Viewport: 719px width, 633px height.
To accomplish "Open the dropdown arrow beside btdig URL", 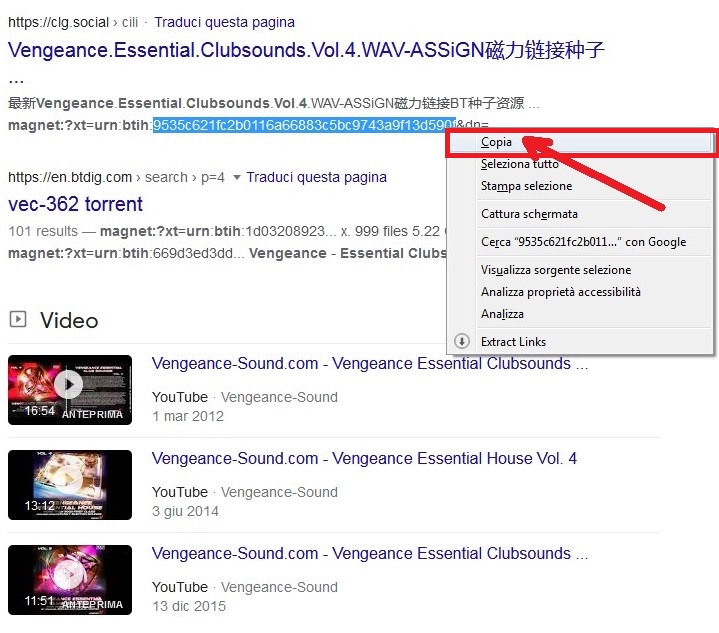I will point(237,178).
